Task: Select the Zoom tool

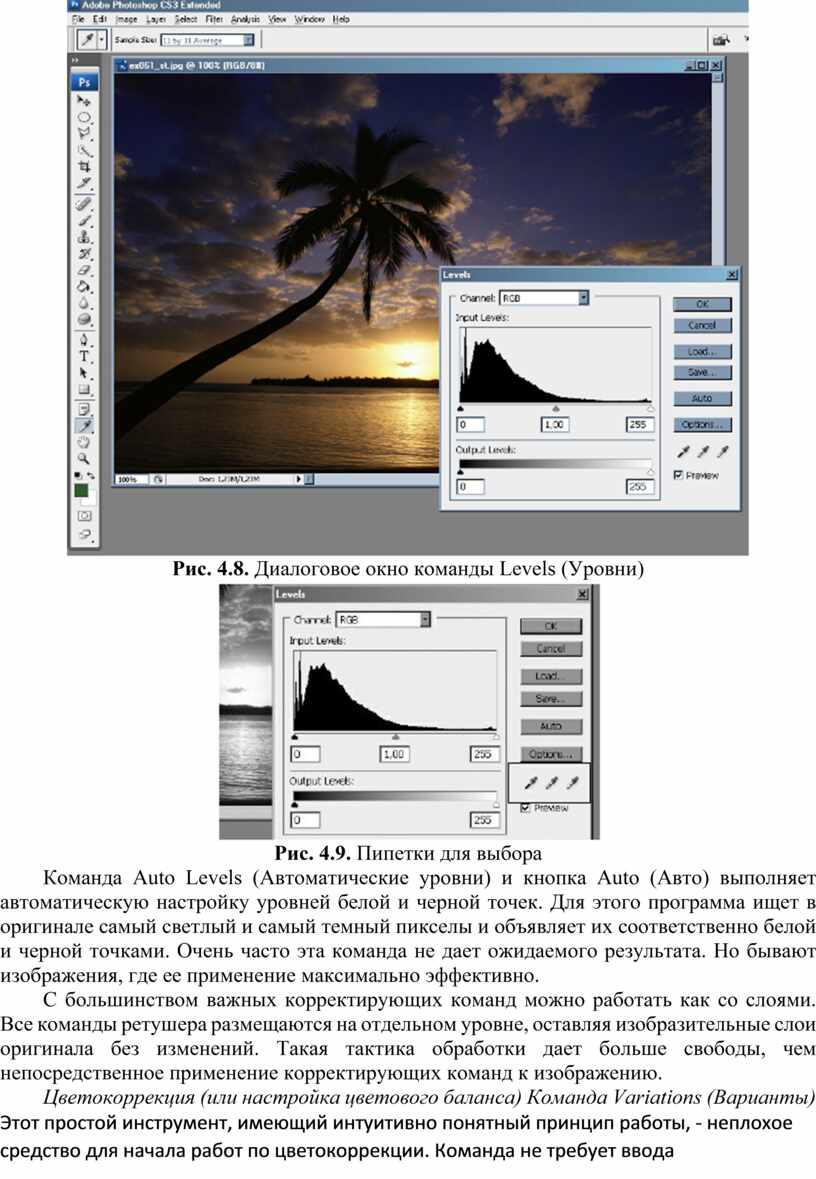Action: (83, 458)
